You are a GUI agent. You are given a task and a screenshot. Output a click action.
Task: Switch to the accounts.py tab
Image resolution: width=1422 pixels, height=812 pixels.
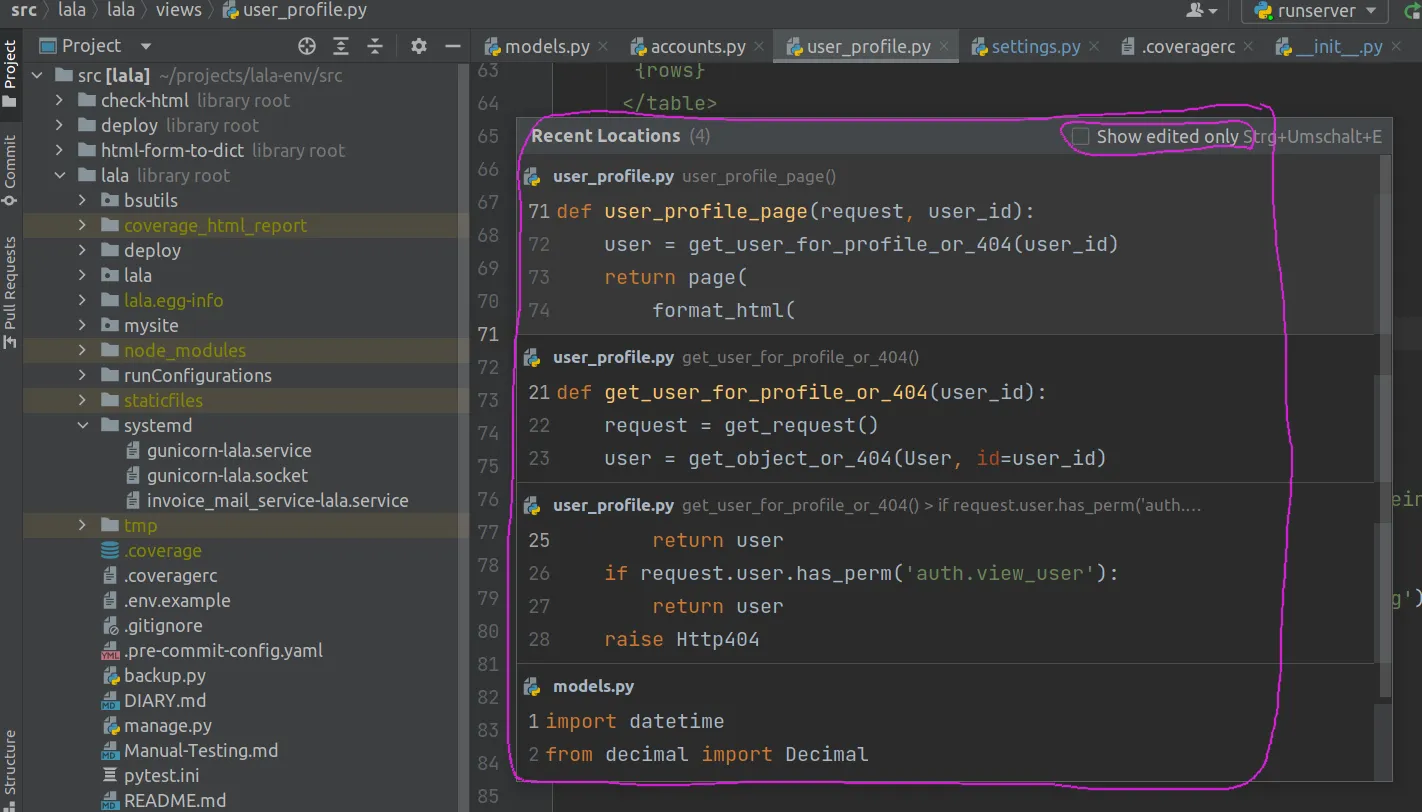[x=697, y=47]
